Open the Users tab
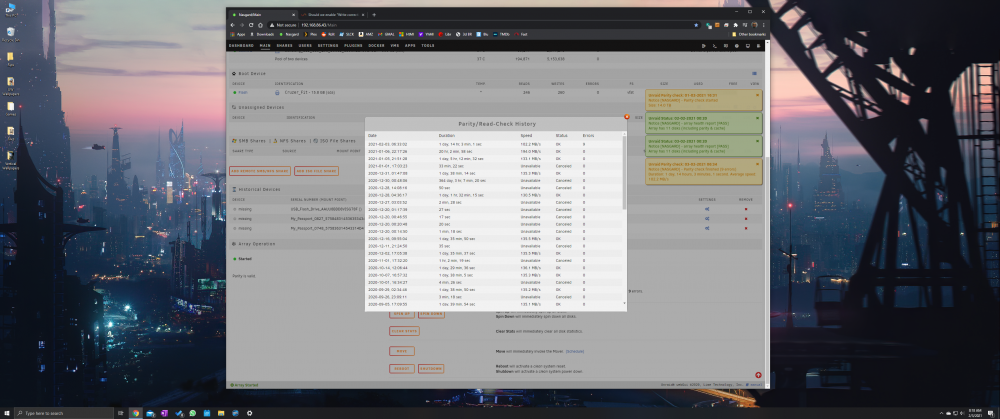Viewport: 1000px width, 419px height. point(305,46)
